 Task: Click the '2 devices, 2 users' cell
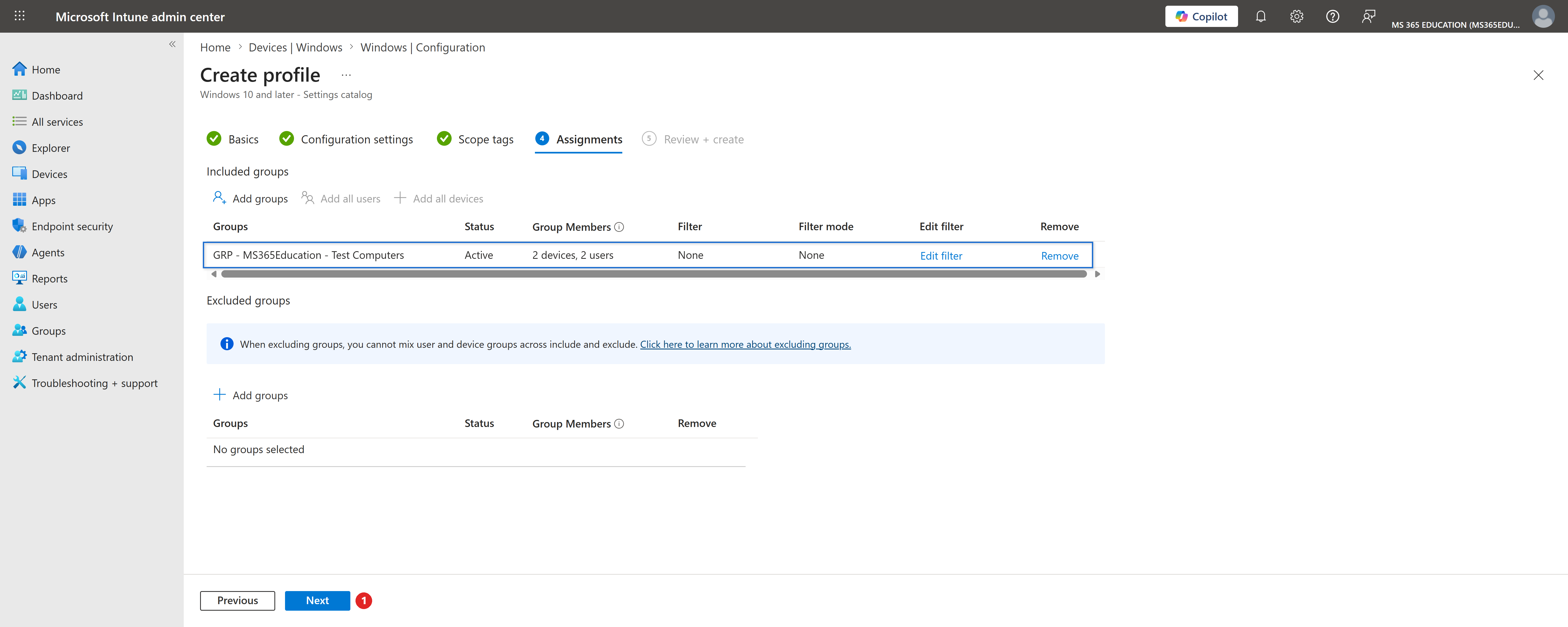pos(573,255)
